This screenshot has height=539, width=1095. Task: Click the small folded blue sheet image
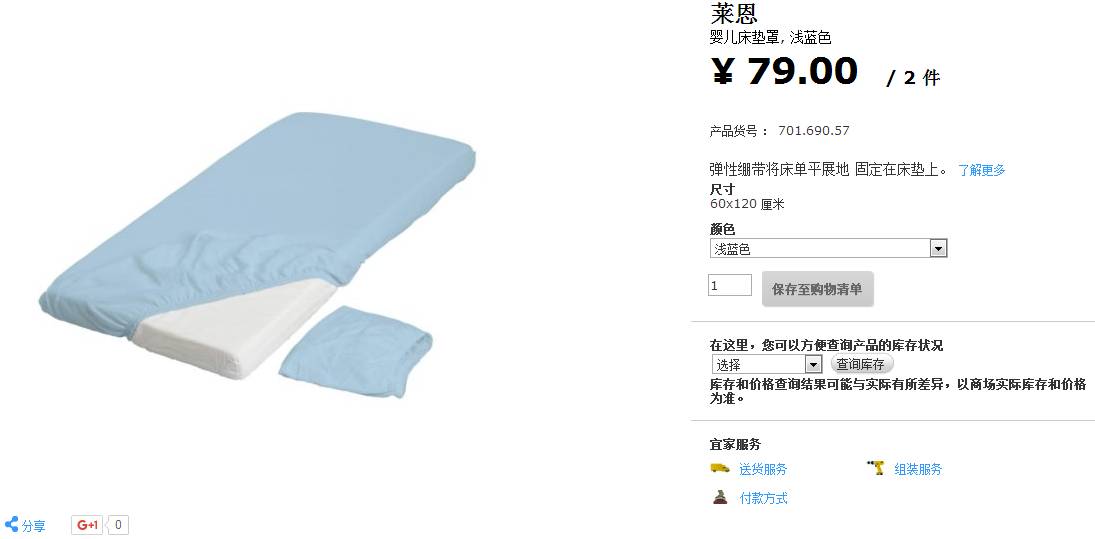[x=355, y=351]
